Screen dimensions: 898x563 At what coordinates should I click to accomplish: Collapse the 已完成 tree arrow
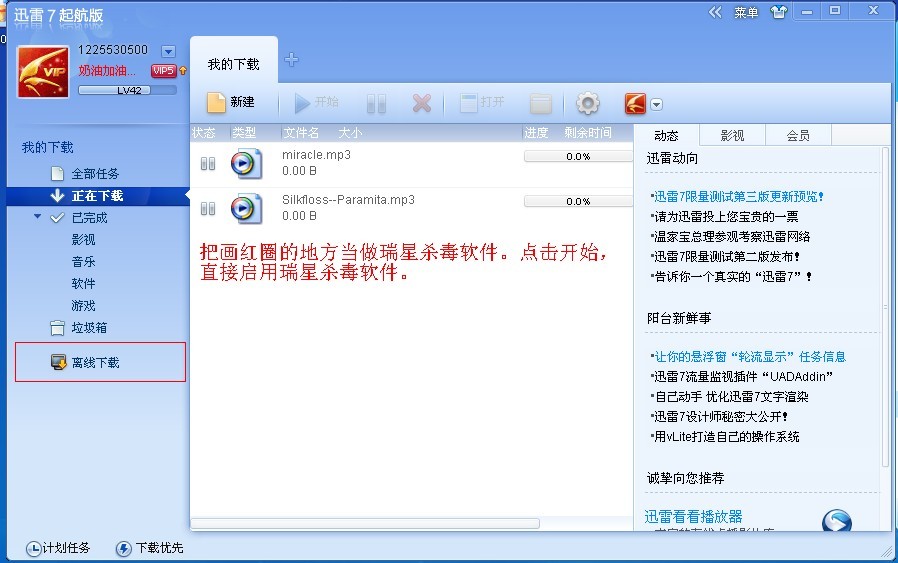[x=37, y=216]
